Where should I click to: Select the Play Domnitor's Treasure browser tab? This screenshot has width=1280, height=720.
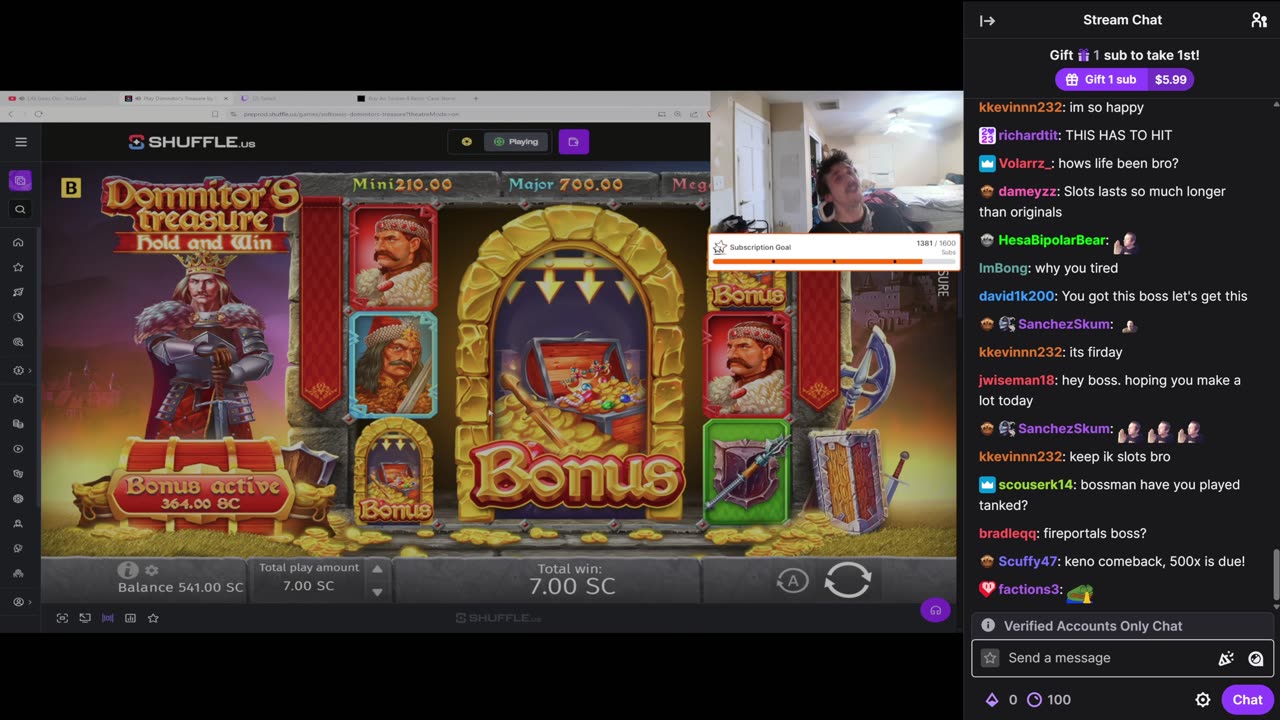tap(175, 98)
